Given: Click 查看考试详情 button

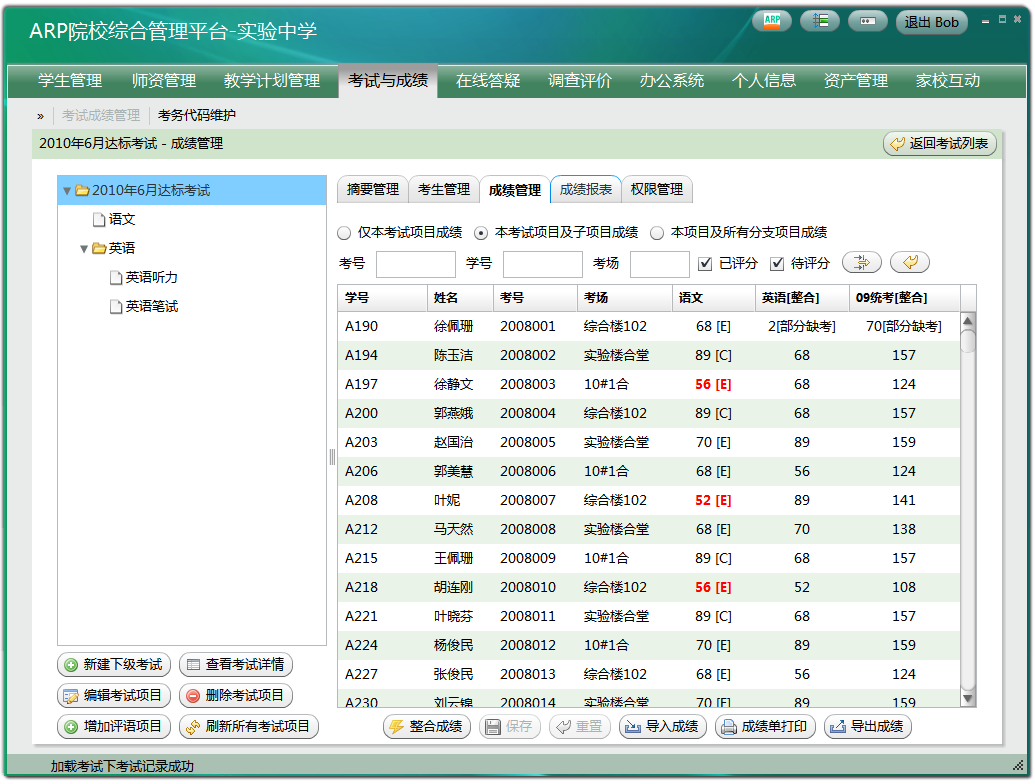Looking at the screenshot, I should [236, 665].
